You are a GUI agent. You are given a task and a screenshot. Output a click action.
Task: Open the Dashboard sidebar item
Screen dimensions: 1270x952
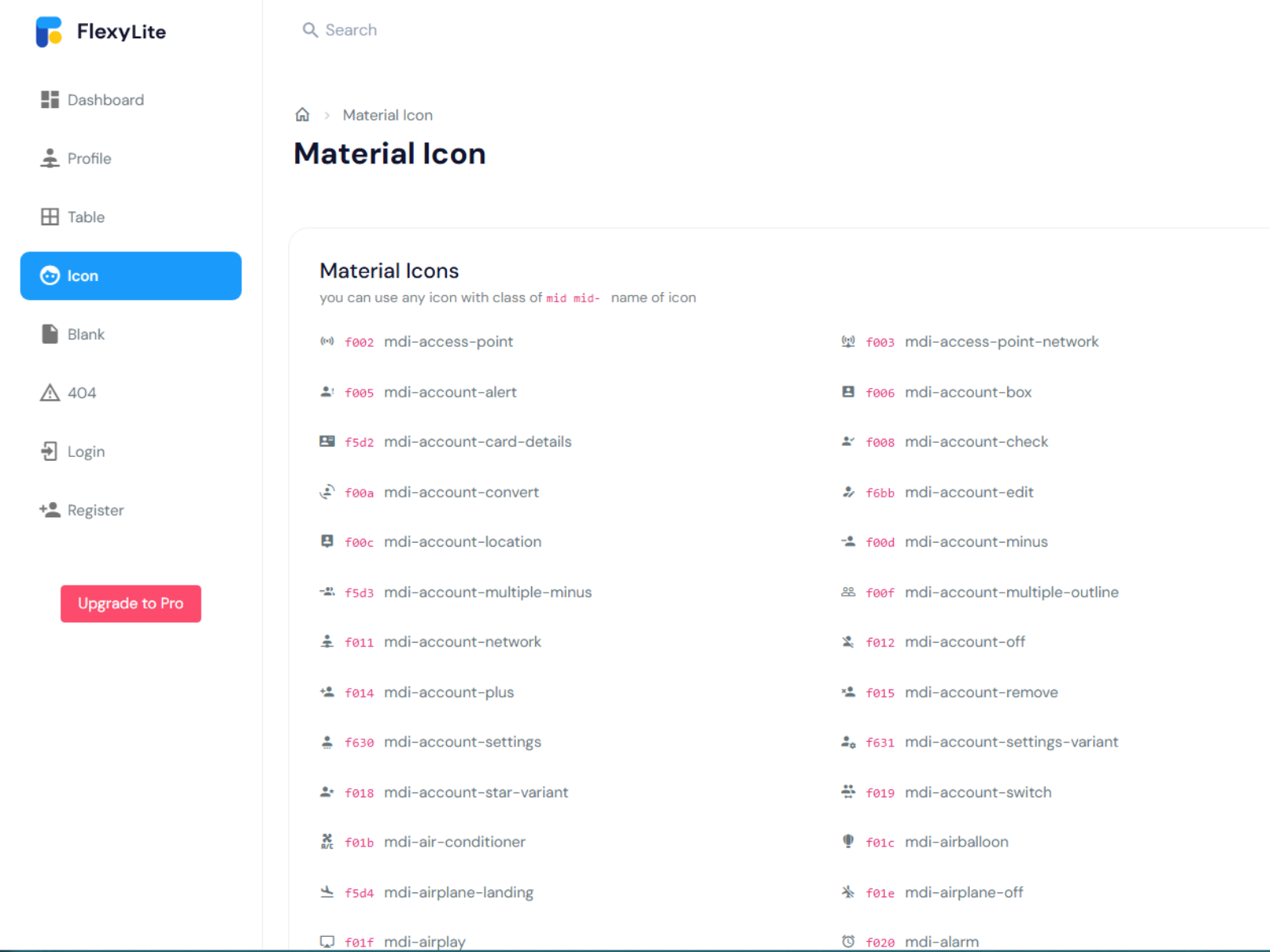pyautogui.click(x=131, y=100)
